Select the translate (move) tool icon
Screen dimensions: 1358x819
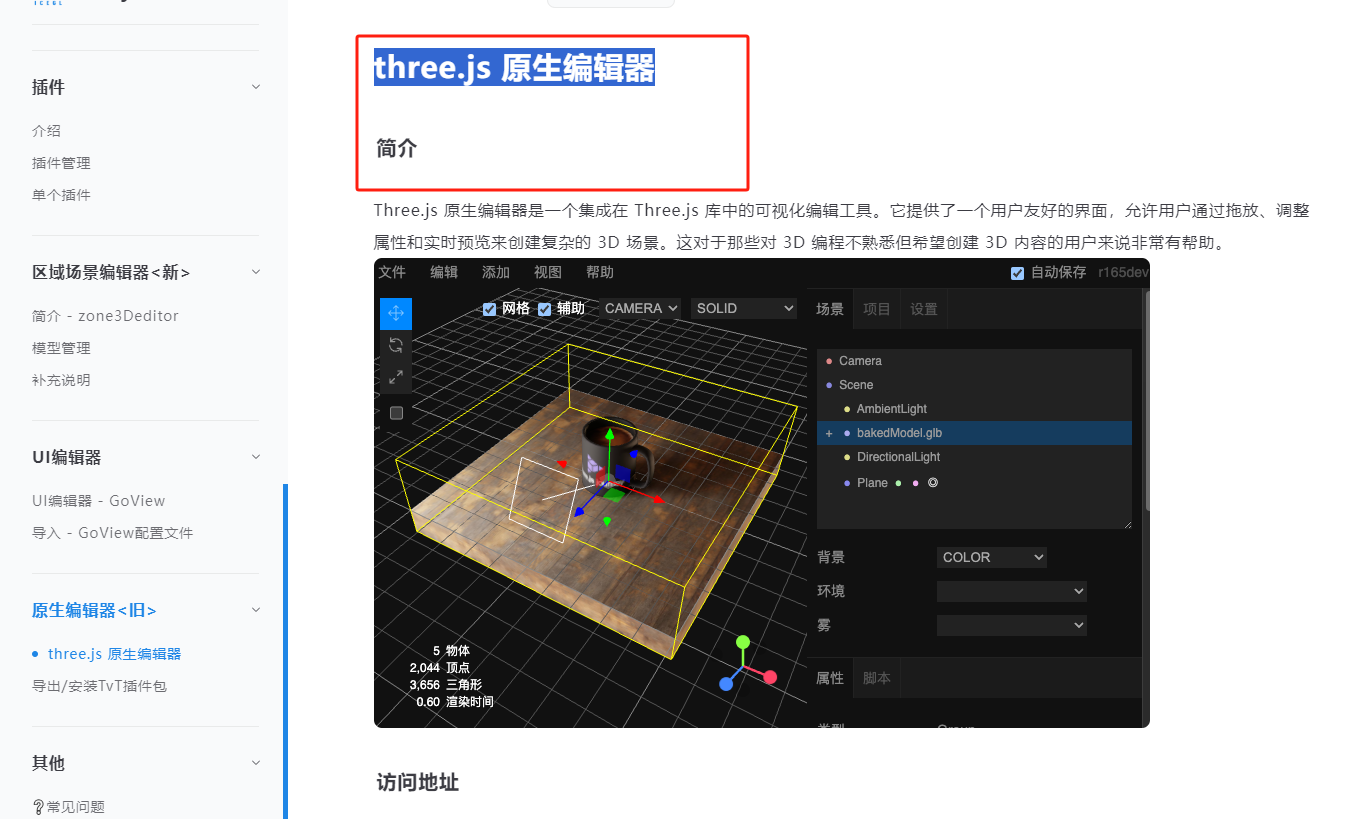click(396, 314)
